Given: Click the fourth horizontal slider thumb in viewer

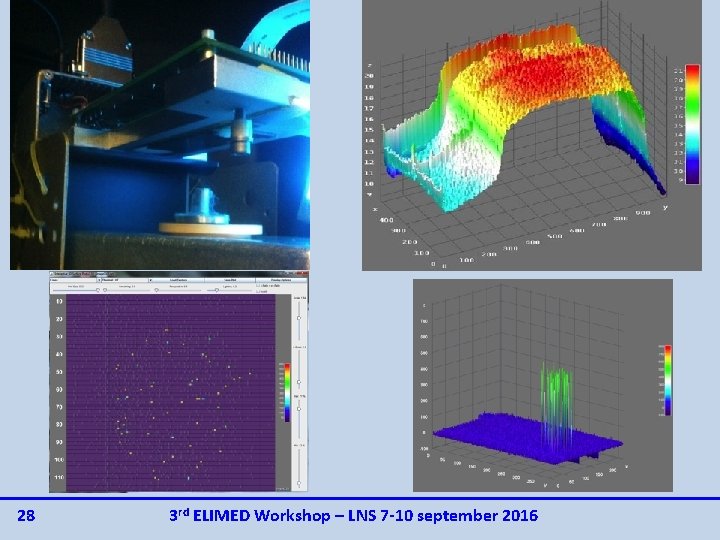Looking at the screenshot, I should pyautogui.click(x=217, y=290).
